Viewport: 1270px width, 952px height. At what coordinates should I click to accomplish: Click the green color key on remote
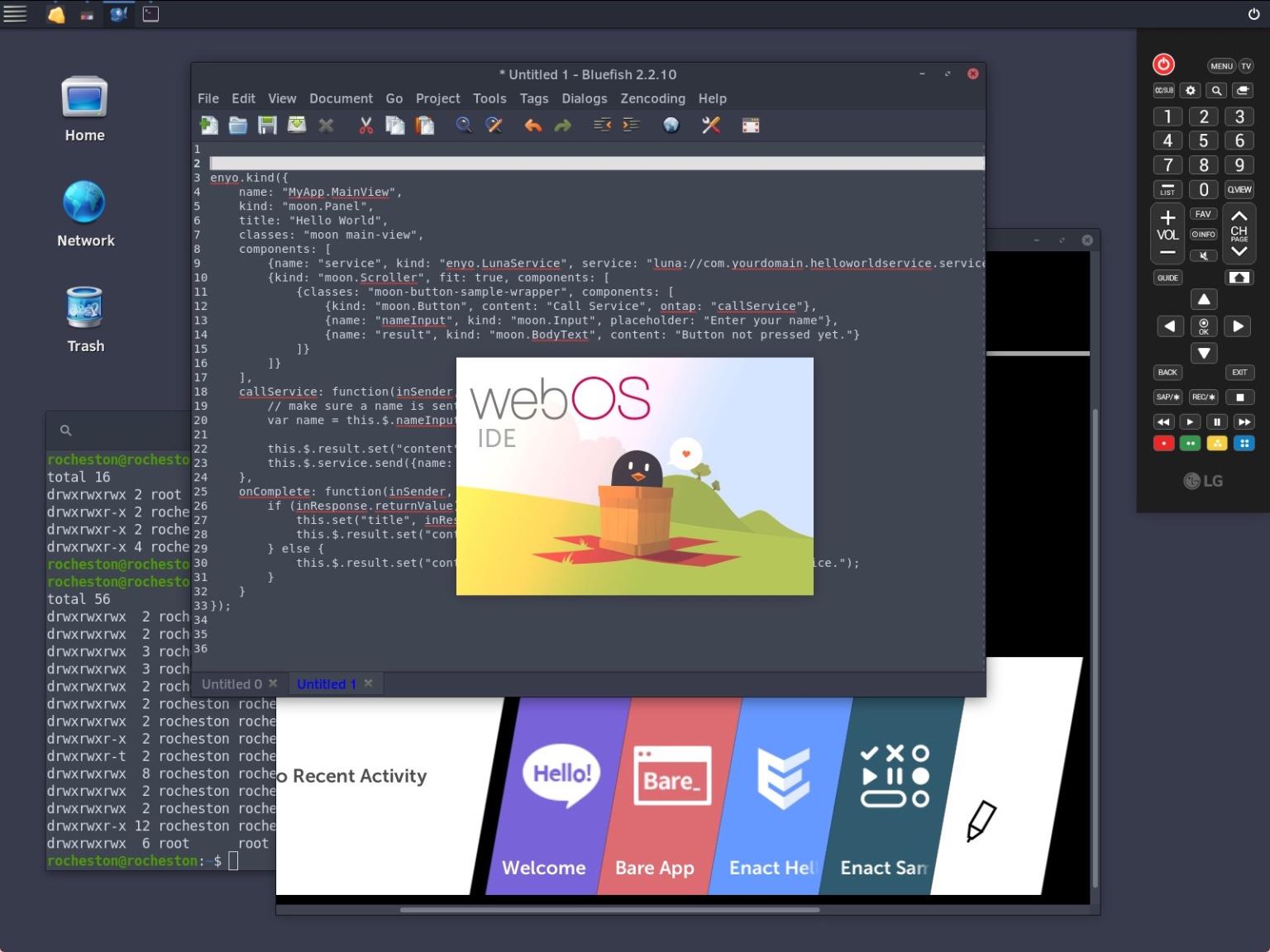click(x=1190, y=444)
